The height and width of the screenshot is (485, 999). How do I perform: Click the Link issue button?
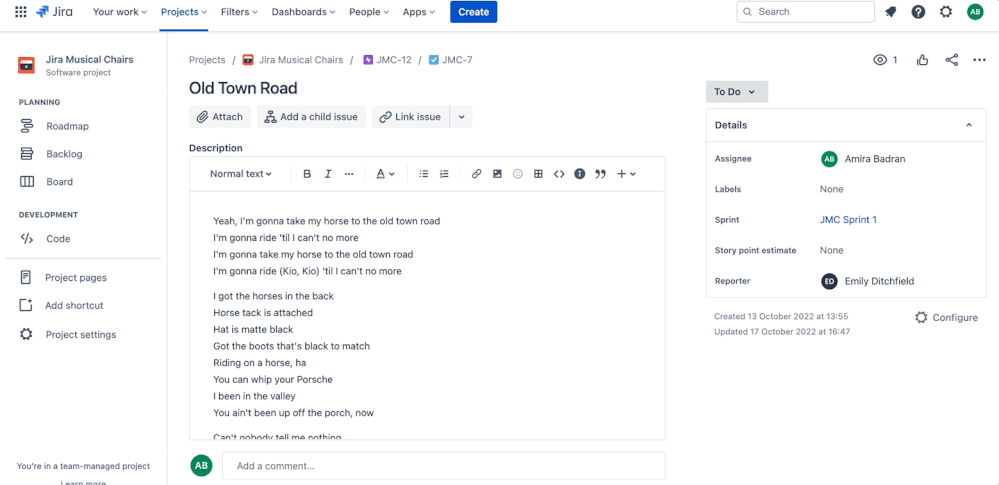point(410,117)
